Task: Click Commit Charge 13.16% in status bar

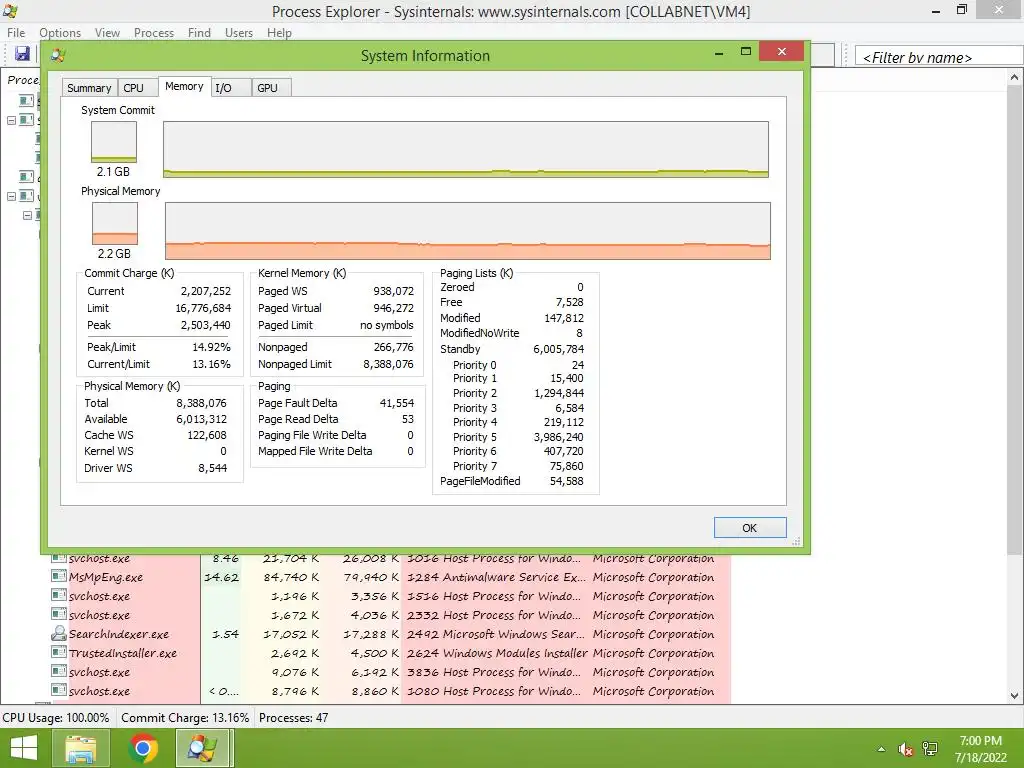Action: (x=185, y=718)
